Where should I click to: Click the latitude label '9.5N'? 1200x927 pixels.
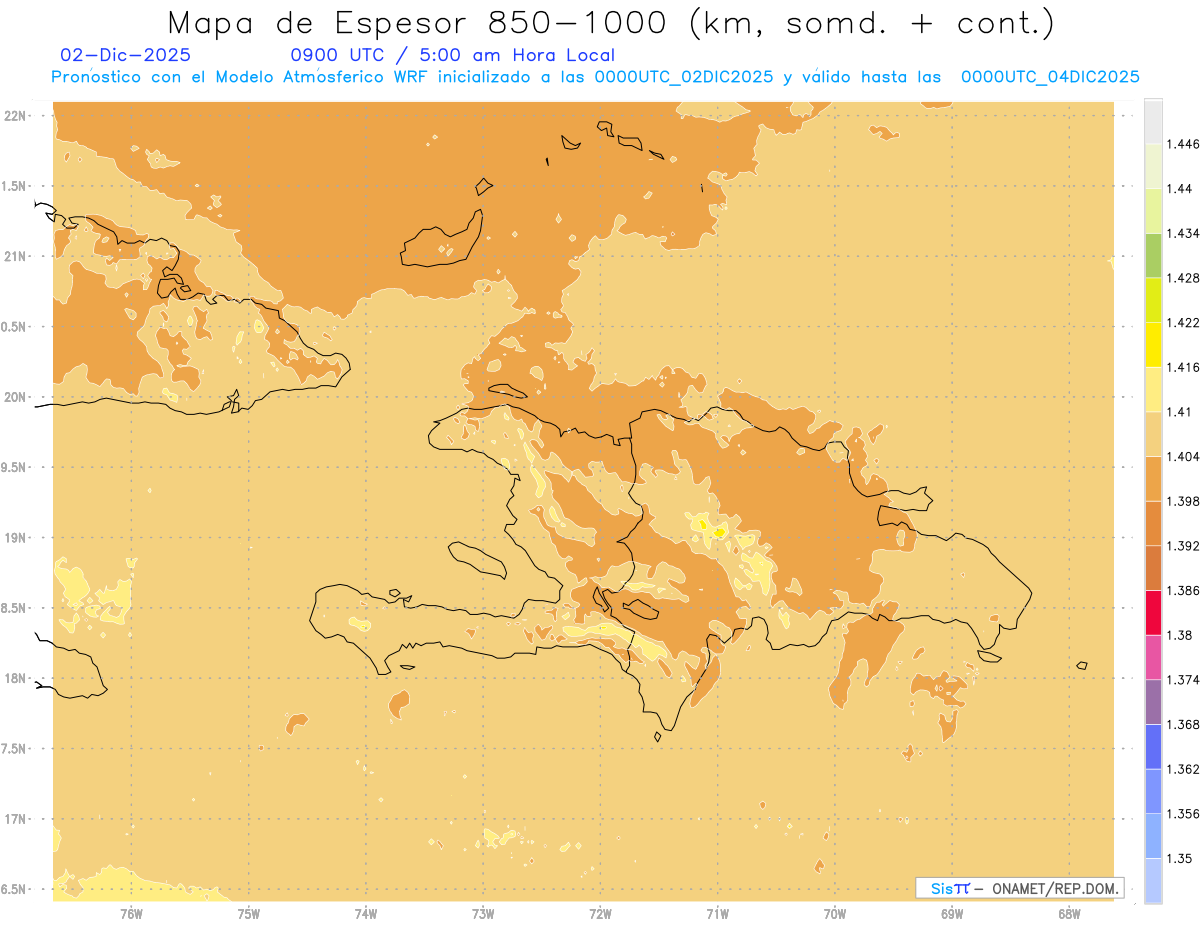click(x=13, y=467)
